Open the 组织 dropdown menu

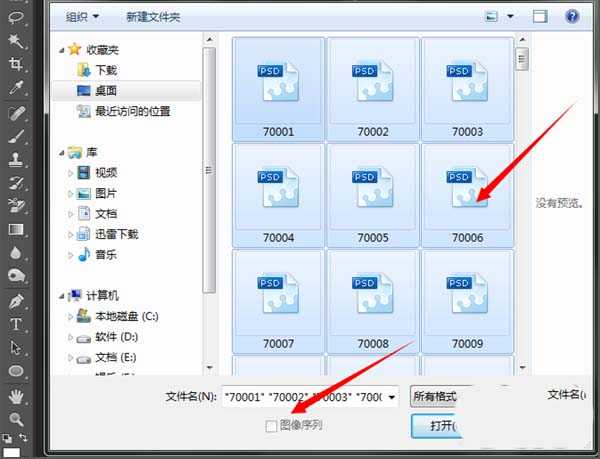pyautogui.click(x=82, y=17)
